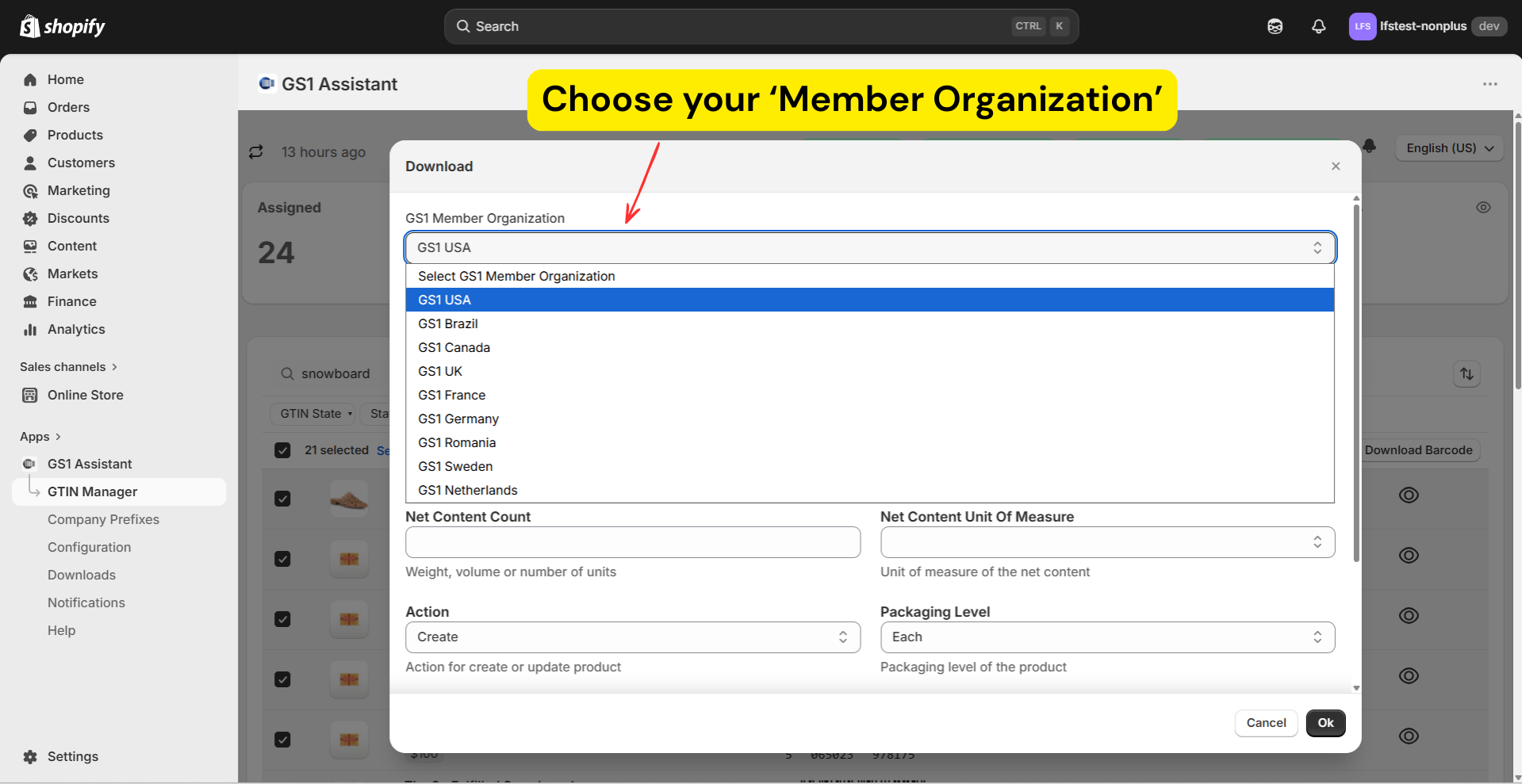
Task: Select GS1 UK option
Action: pyautogui.click(x=870, y=371)
